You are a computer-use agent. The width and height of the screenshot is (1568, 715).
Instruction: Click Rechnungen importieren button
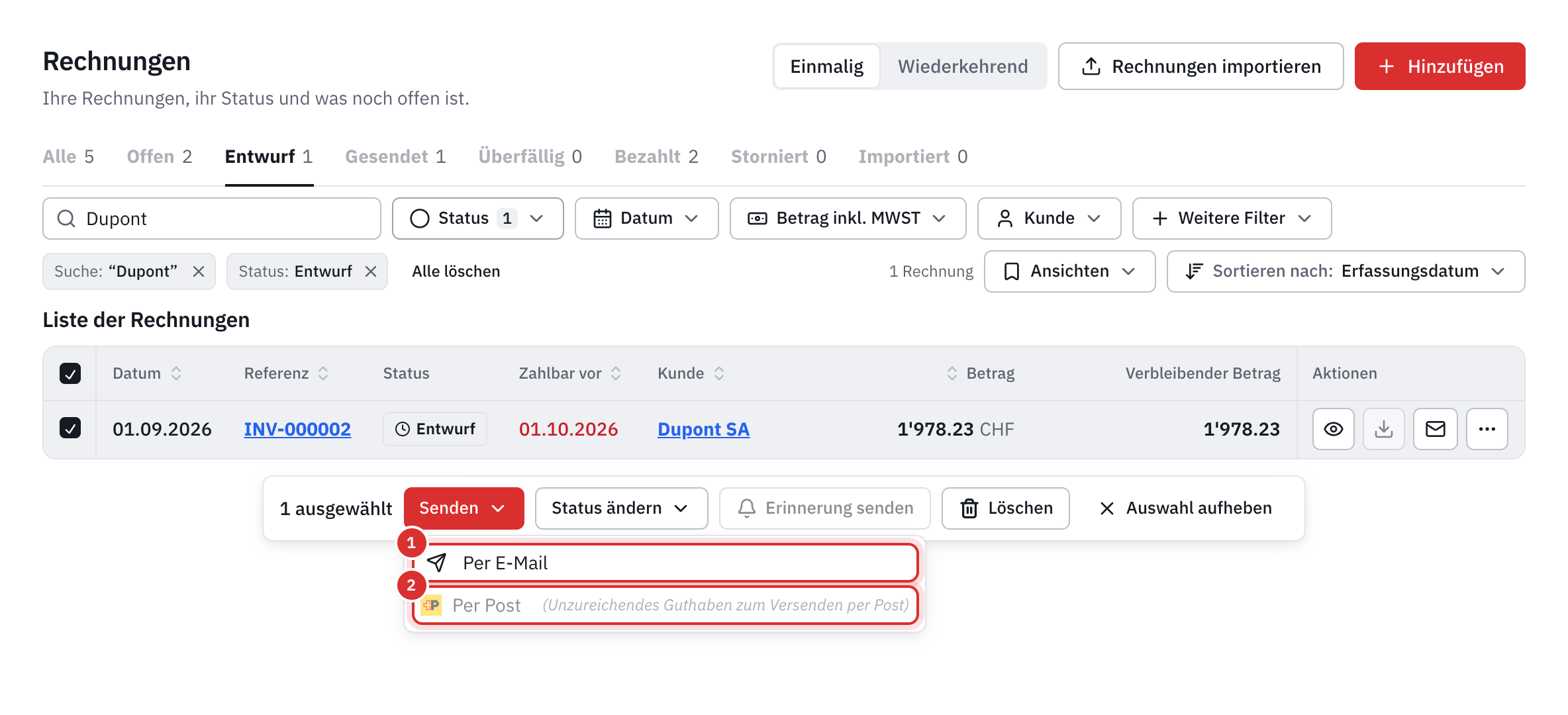1200,66
